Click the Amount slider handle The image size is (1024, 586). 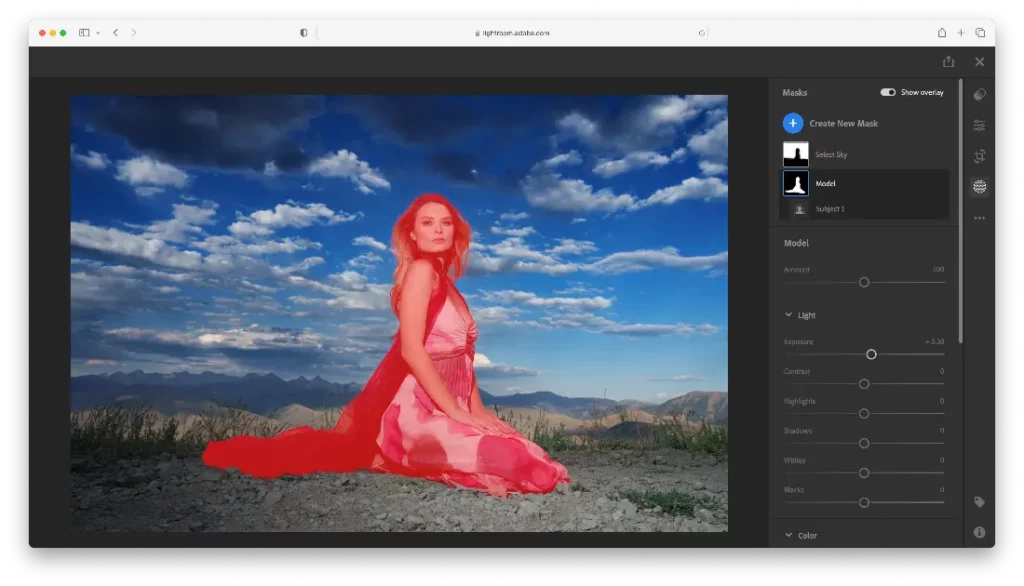click(864, 282)
